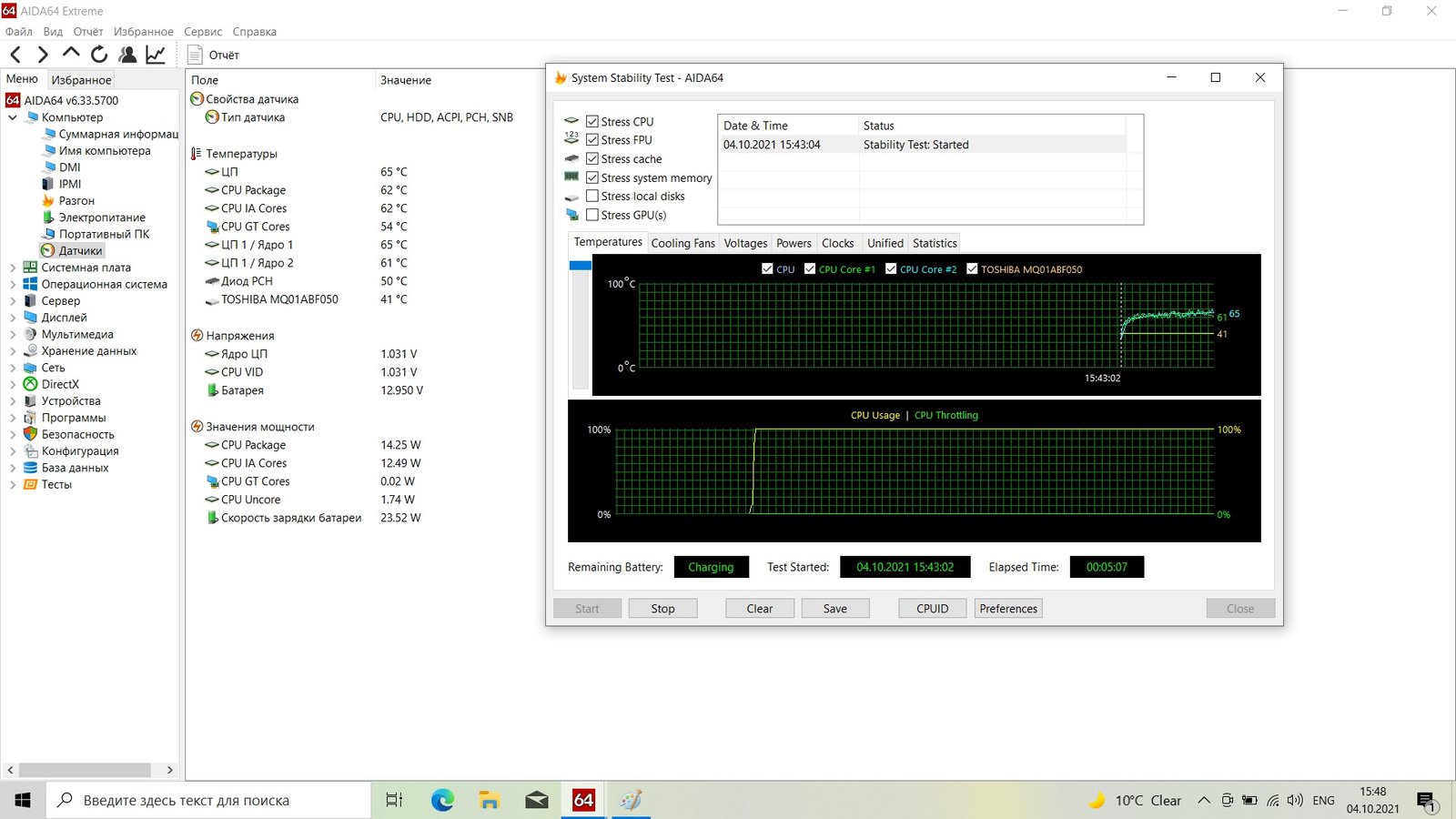Expand the Системная плата tree node
The width and height of the screenshot is (1456, 819).
pyautogui.click(x=13, y=268)
